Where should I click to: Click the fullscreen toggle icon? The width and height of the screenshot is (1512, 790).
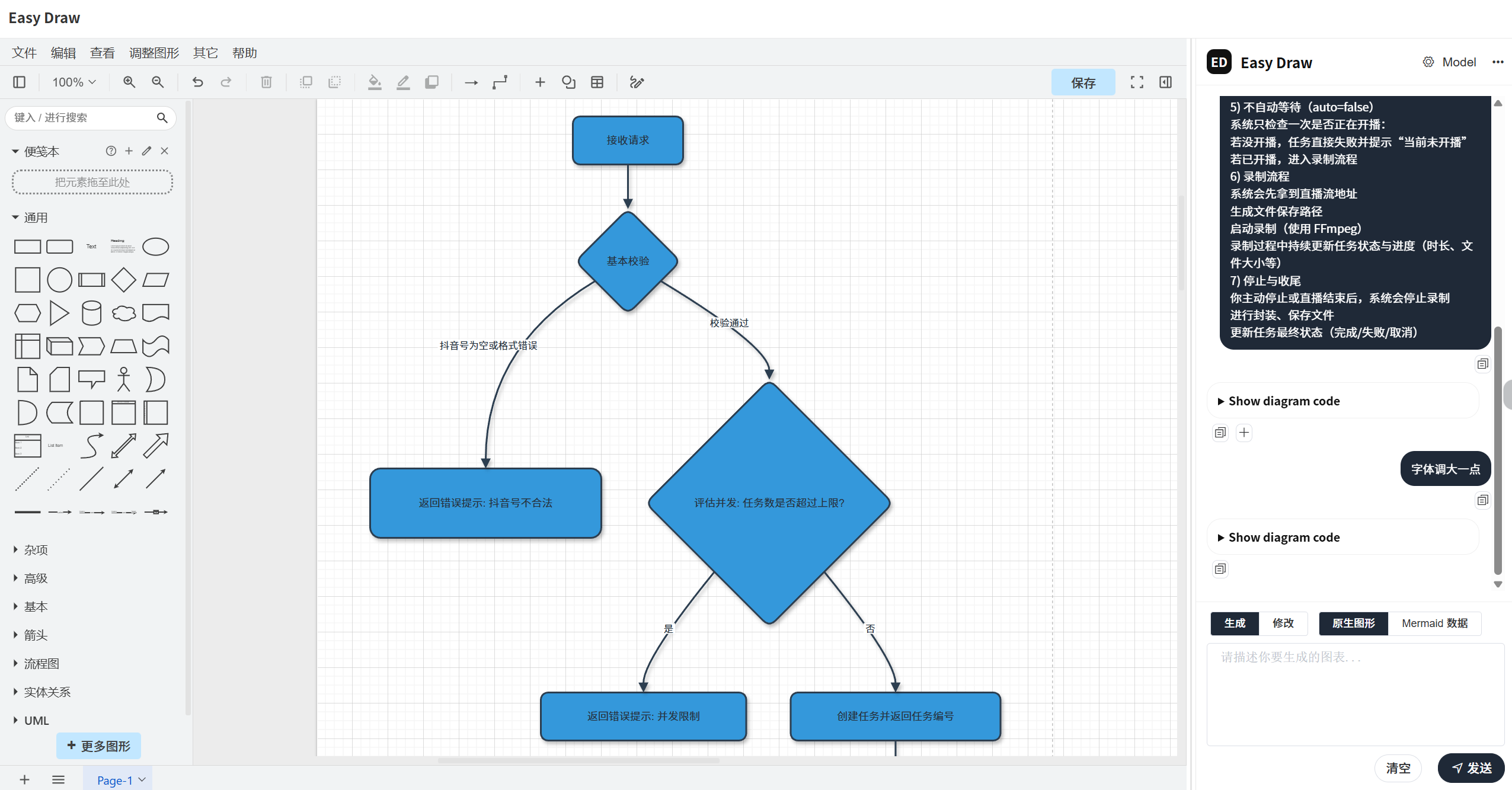coord(1136,82)
